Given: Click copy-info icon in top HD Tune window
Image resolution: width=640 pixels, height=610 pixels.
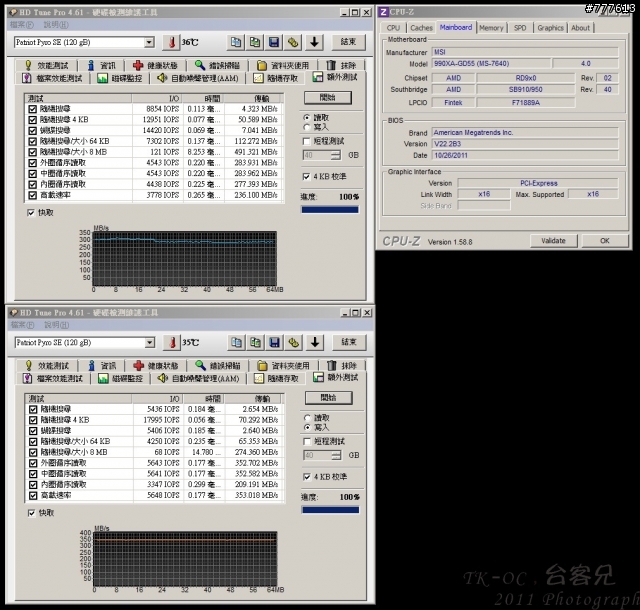Looking at the screenshot, I should [x=236, y=42].
